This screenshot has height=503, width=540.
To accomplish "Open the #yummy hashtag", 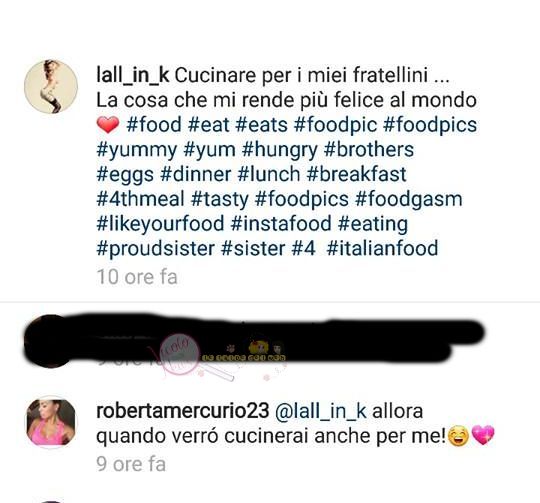I will coord(137,150).
